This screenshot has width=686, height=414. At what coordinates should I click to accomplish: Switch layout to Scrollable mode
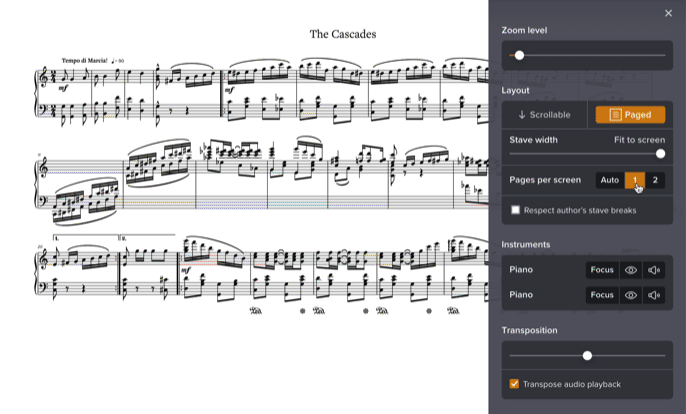545,115
